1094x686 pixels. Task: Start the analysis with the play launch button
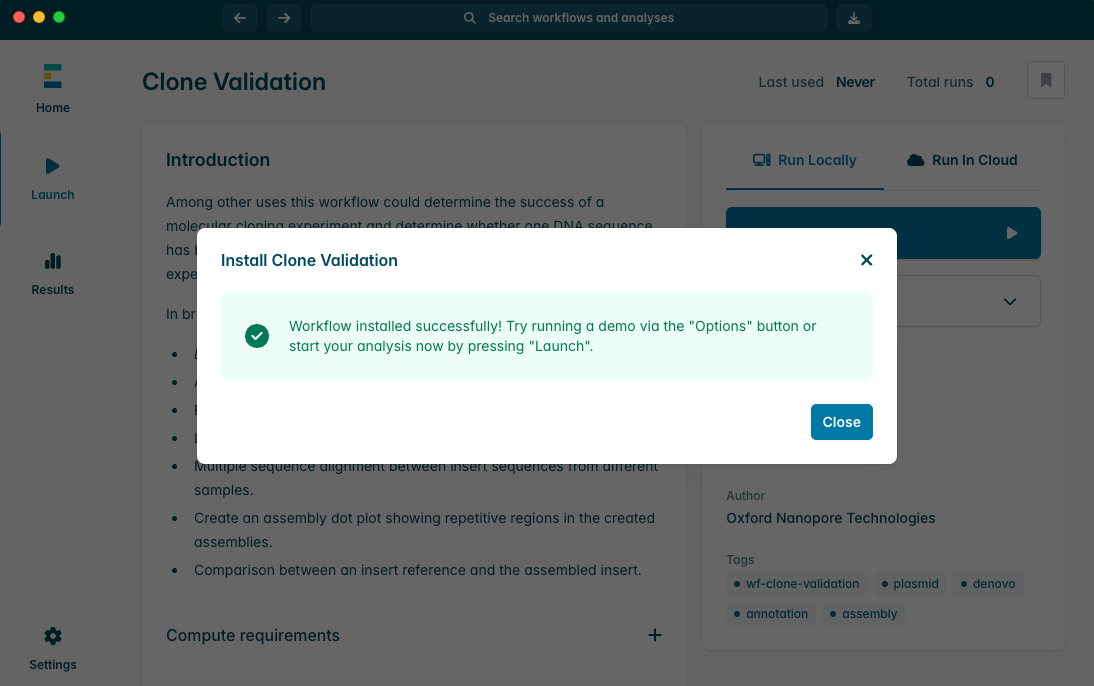pos(1010,232)
